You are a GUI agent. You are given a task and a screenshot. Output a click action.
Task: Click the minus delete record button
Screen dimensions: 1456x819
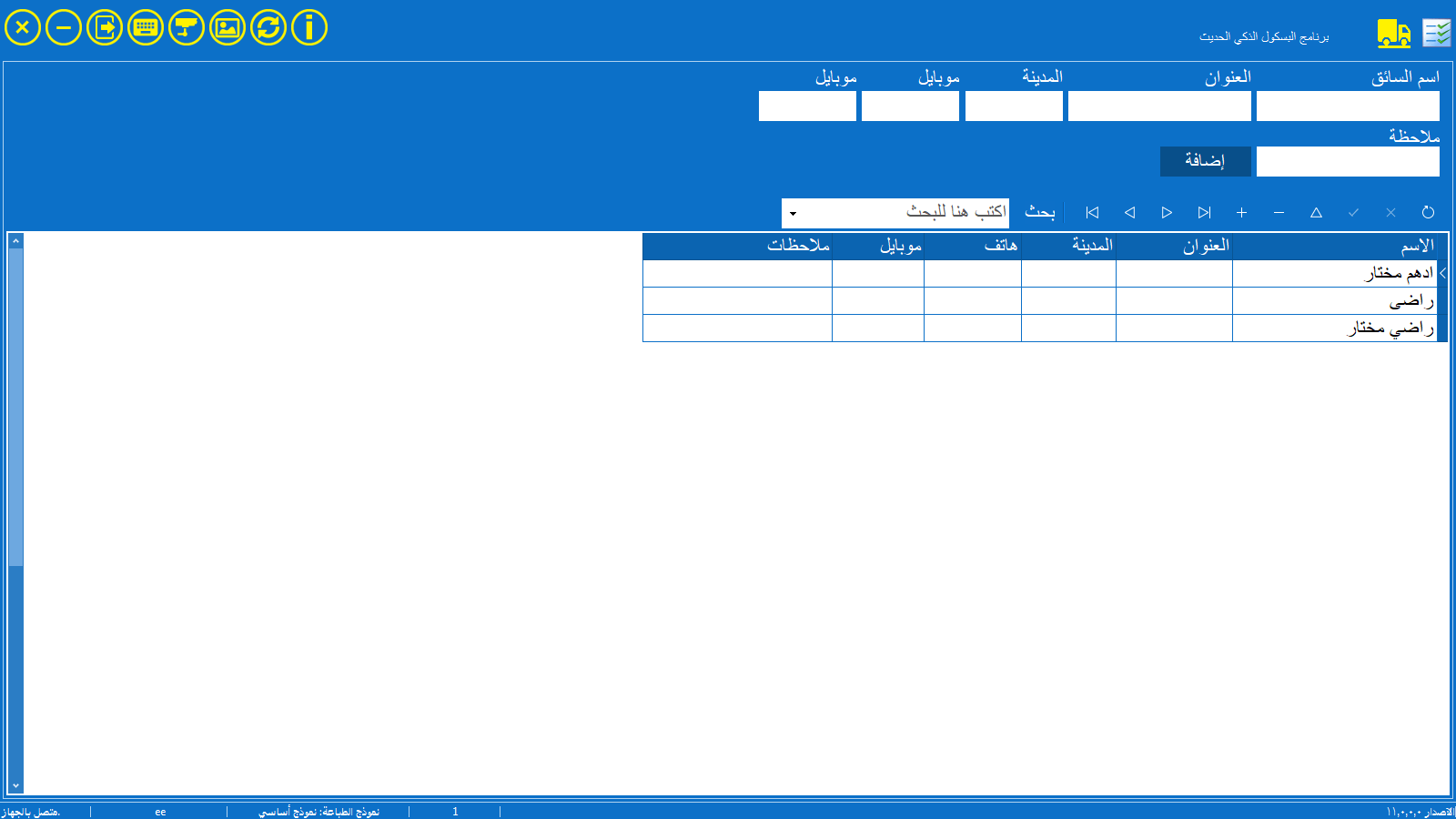tap(1279, 212)
